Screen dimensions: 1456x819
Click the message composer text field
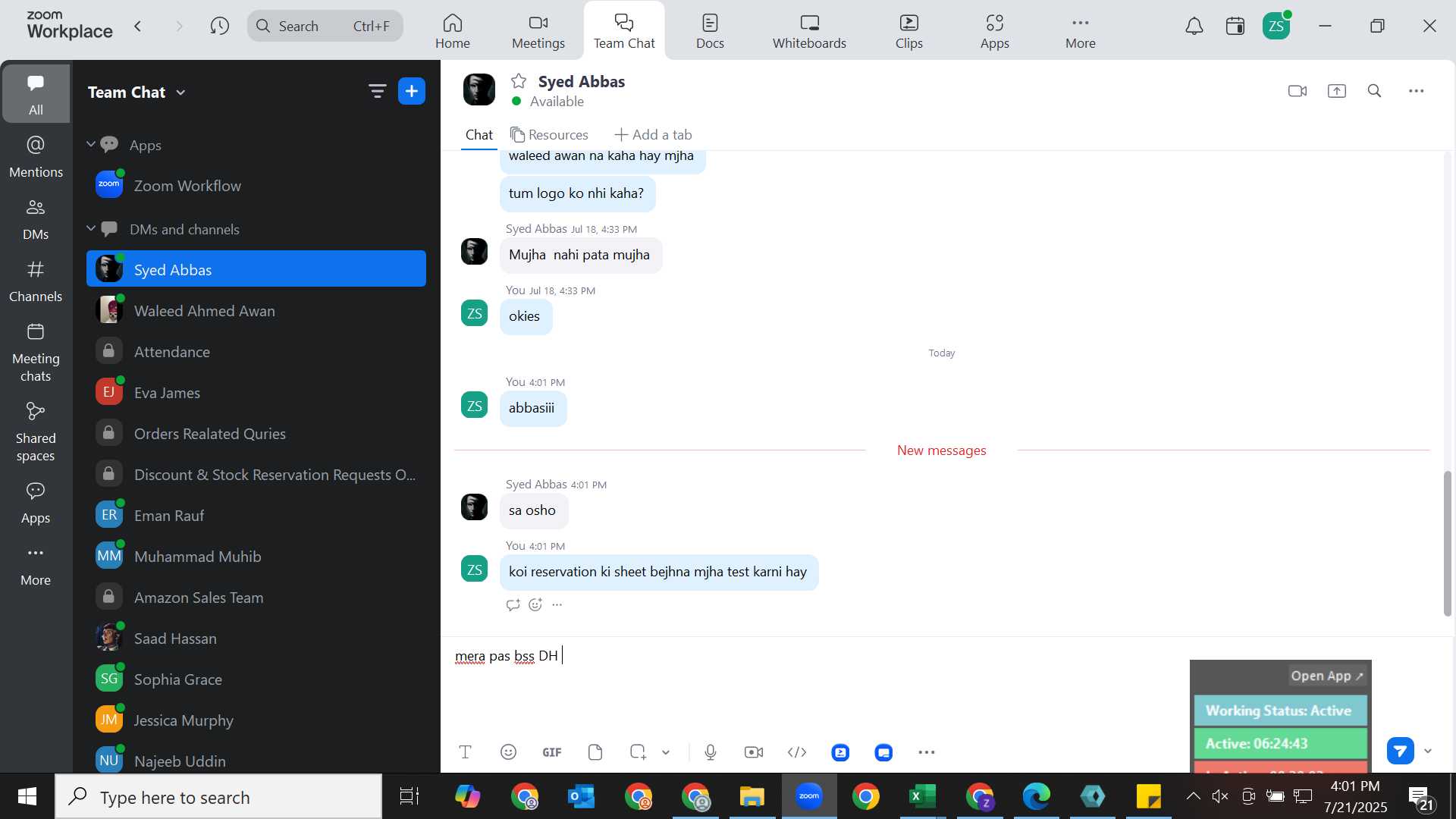819,686
